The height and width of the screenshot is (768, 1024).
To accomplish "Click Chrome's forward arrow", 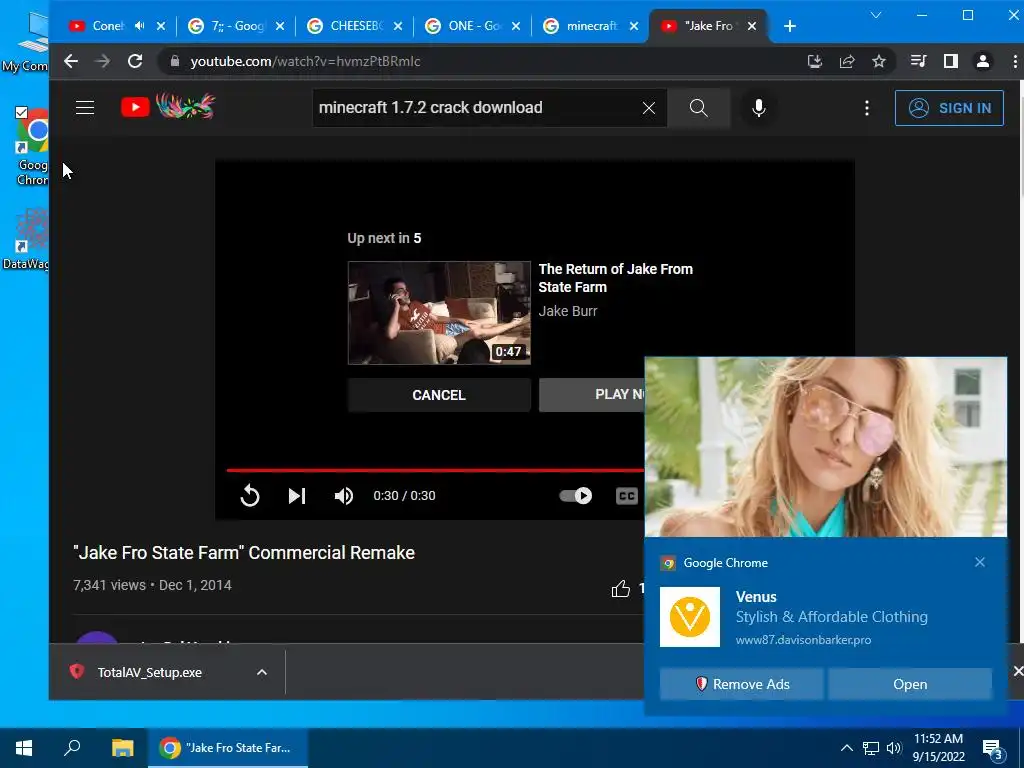I will pos(103,61).
